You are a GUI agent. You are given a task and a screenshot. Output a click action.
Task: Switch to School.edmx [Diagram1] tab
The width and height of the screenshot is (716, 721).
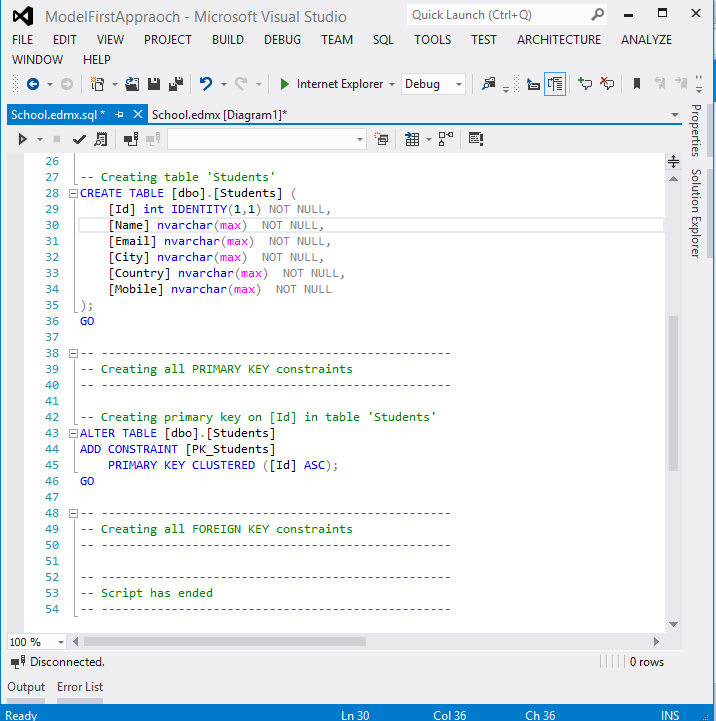pyautogui.click(x=219, y=115)
